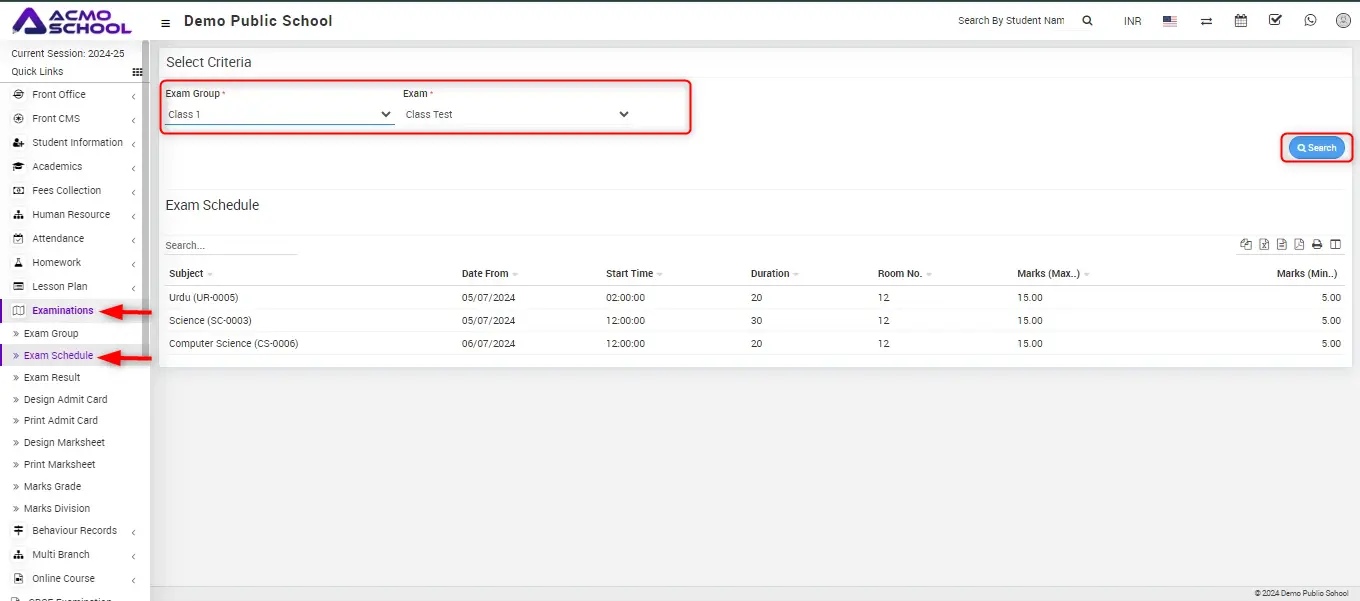1360x601 pixels.
Task: Copy exam schedule table icon
Action: coord(1246,244)
